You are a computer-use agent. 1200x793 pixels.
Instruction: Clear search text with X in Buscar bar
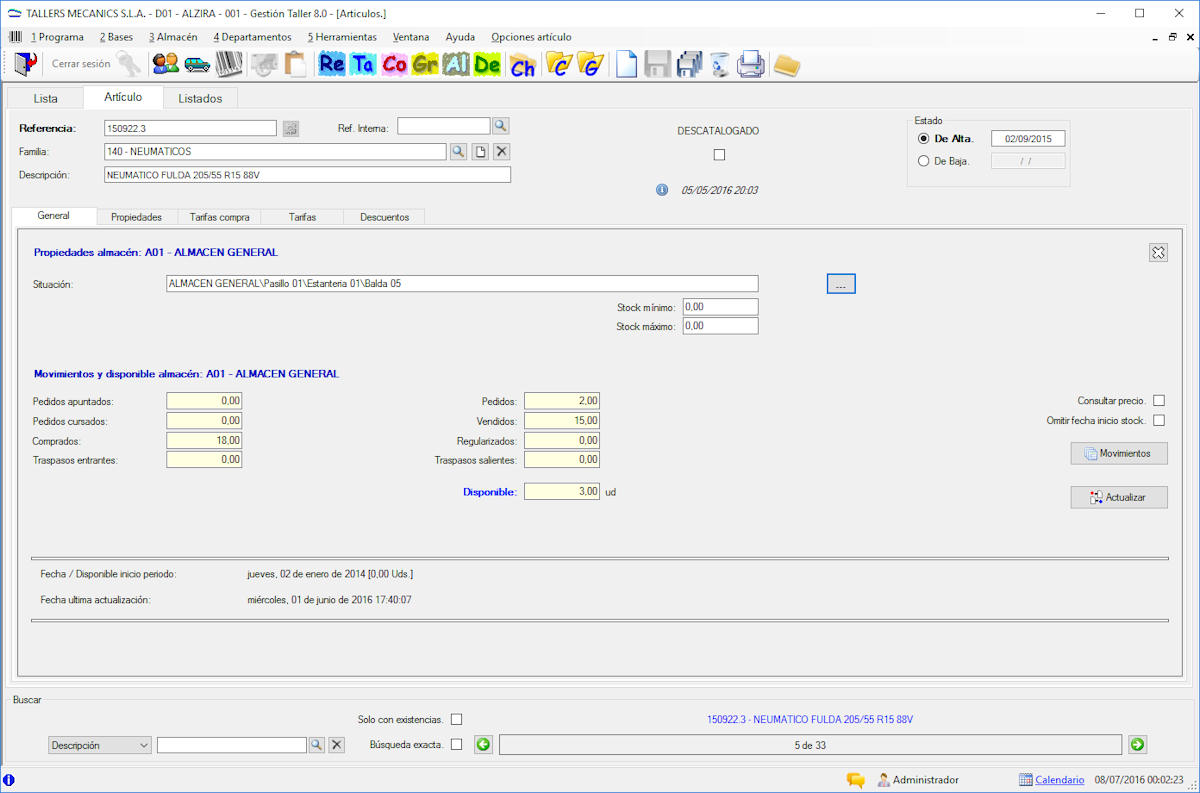(x=337, y=745)
